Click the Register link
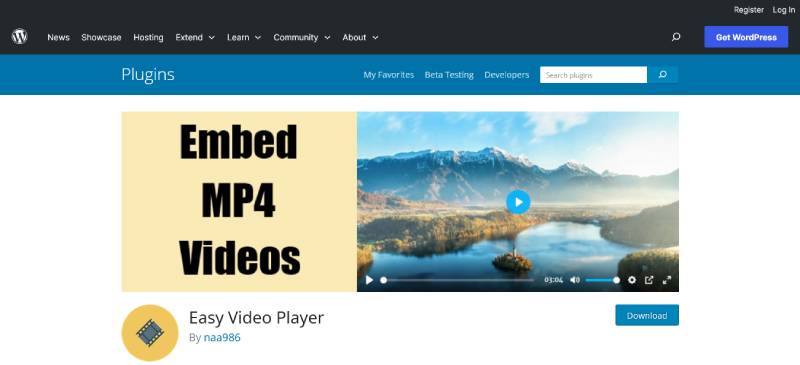 point(748,10)
